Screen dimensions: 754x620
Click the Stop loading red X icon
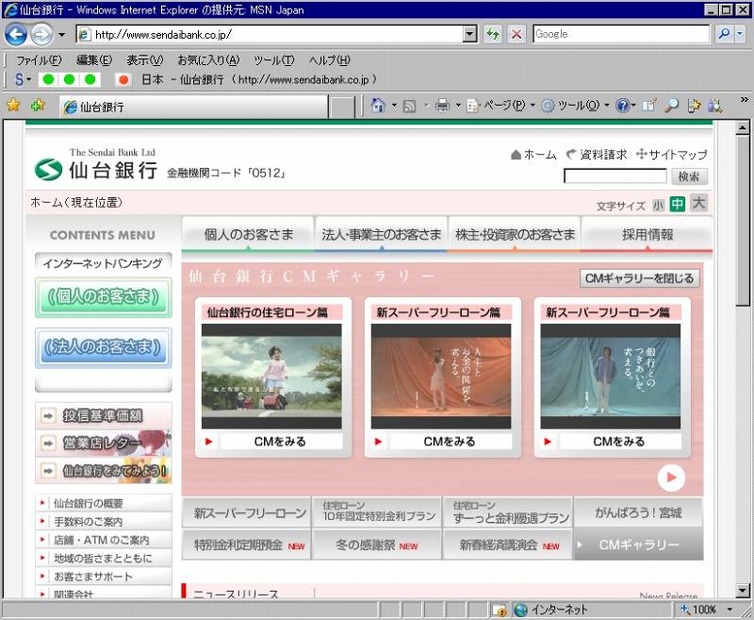pos(516,34)
